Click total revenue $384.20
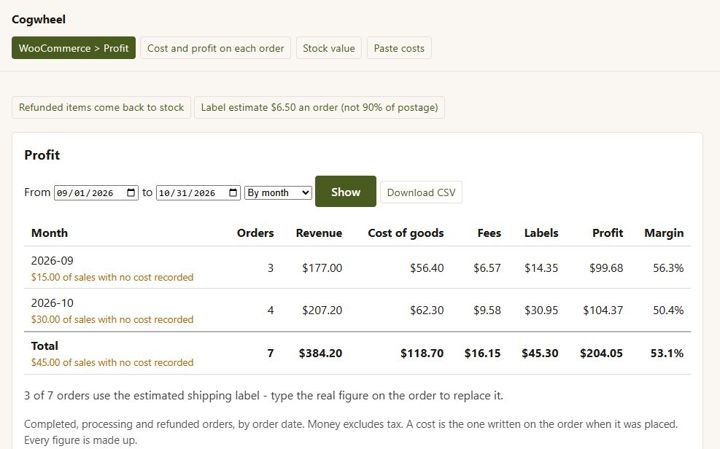Screen dimensions: 720x449 321,353
